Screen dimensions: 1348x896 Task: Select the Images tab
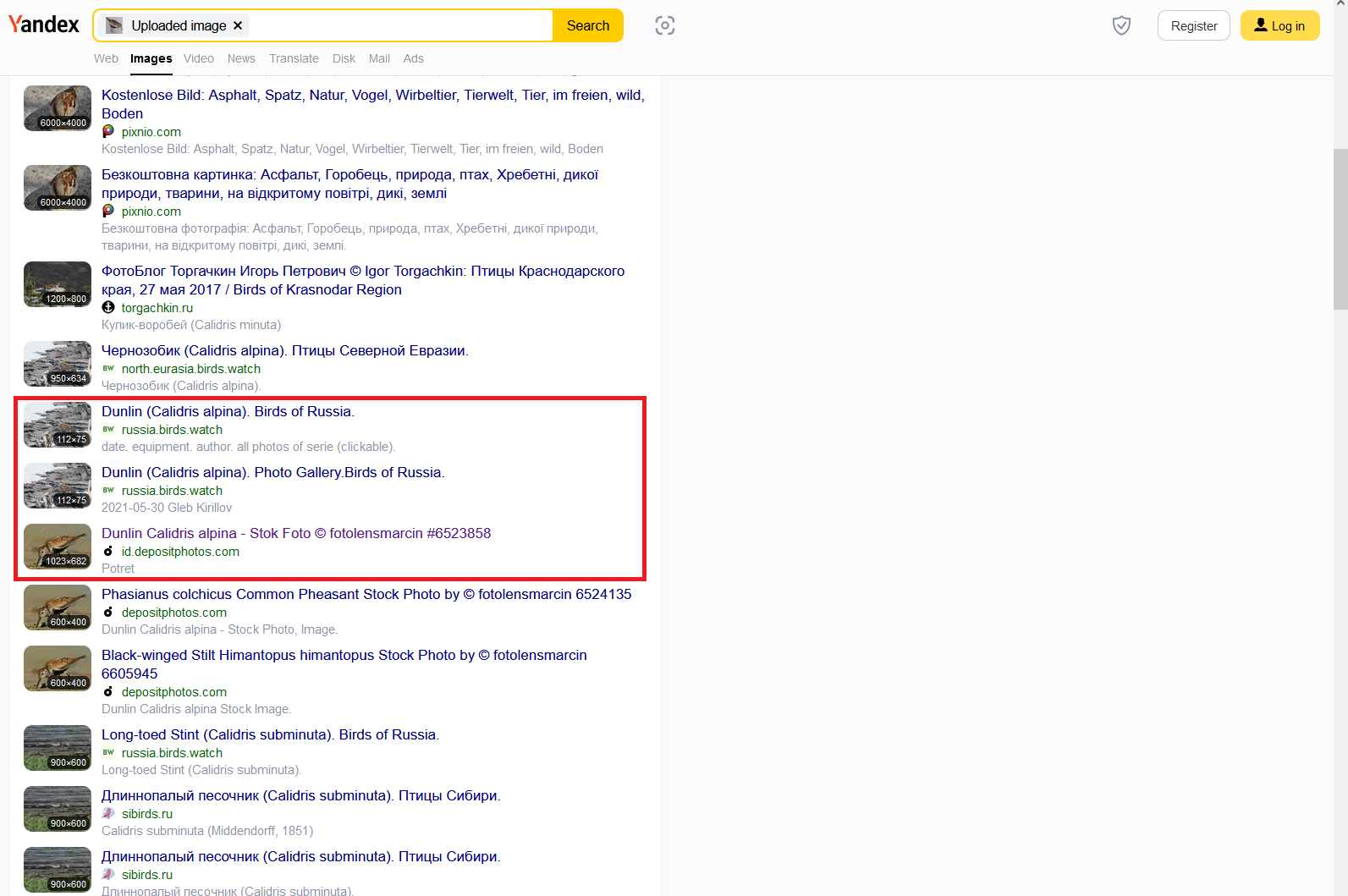point(151,58)
